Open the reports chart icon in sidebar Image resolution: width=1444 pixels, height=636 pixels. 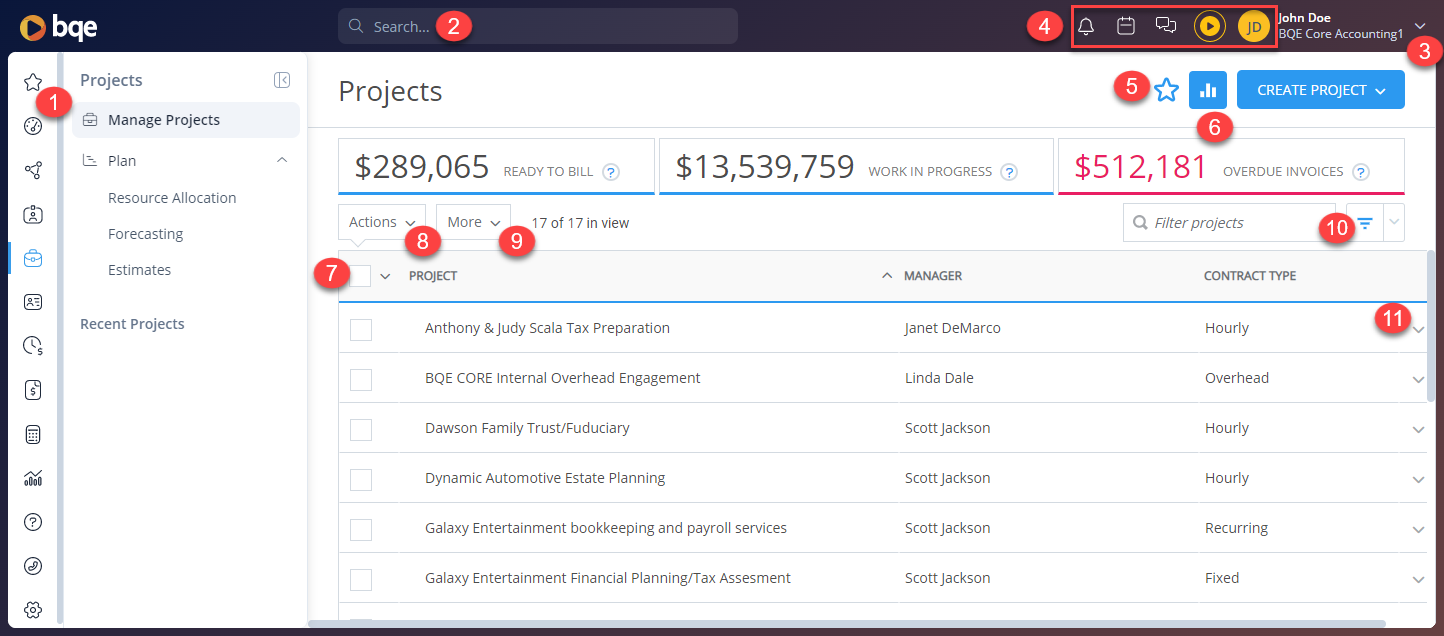pyautogui.click(x=33, y=478)
